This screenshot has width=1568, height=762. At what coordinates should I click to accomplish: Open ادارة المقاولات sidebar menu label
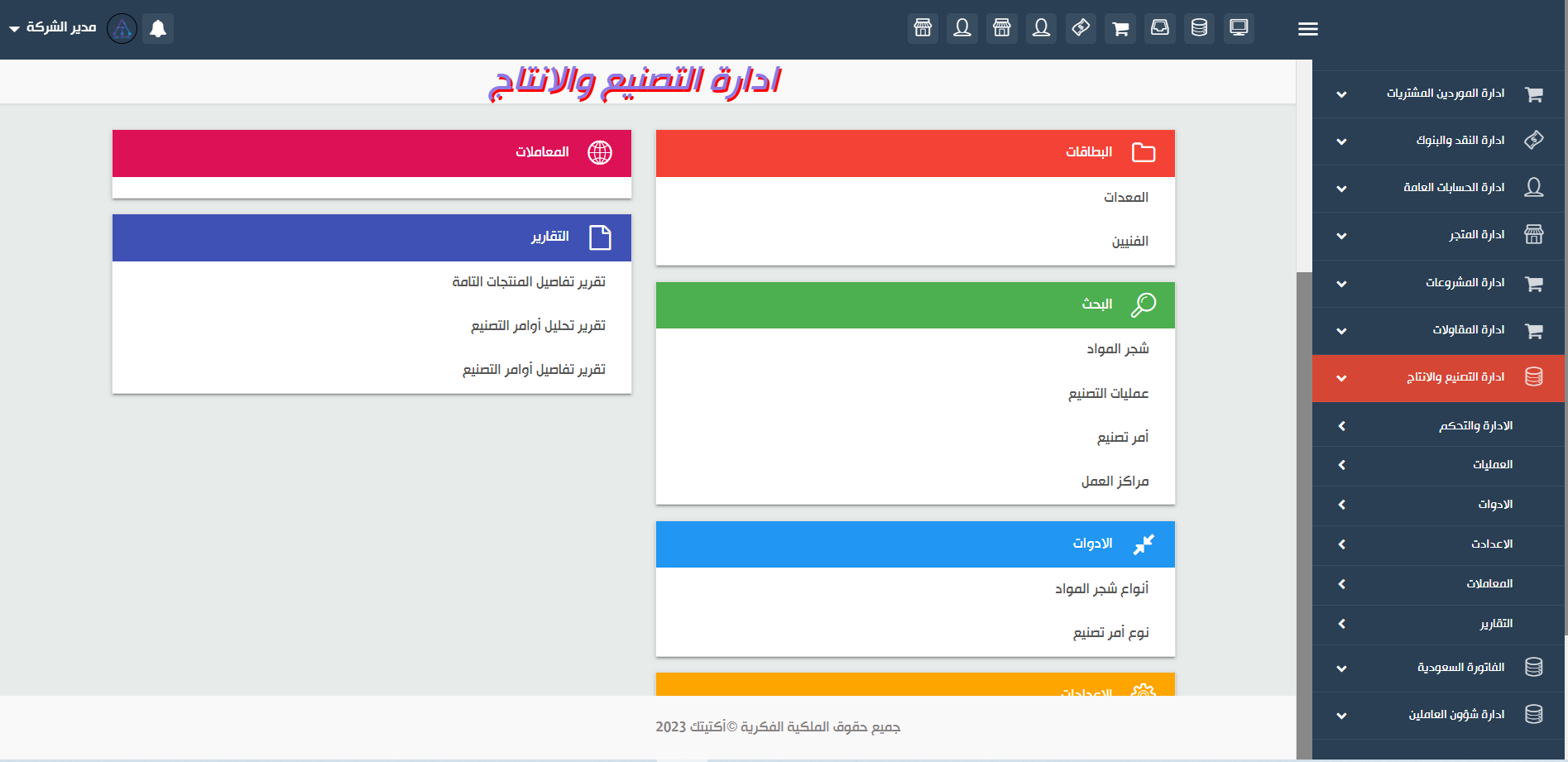click(1469, 330)
